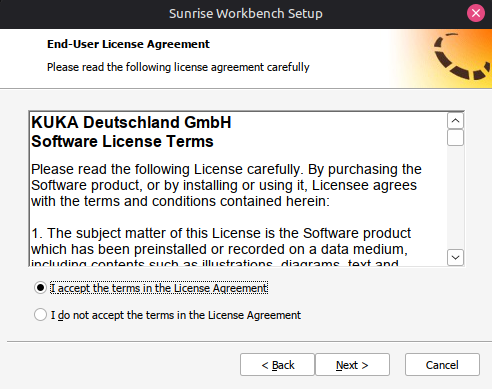The height and width of the screenshot is (389, 492).
Task: Cancel the Sunrise Workbench setup
Action: pos(442,365)
